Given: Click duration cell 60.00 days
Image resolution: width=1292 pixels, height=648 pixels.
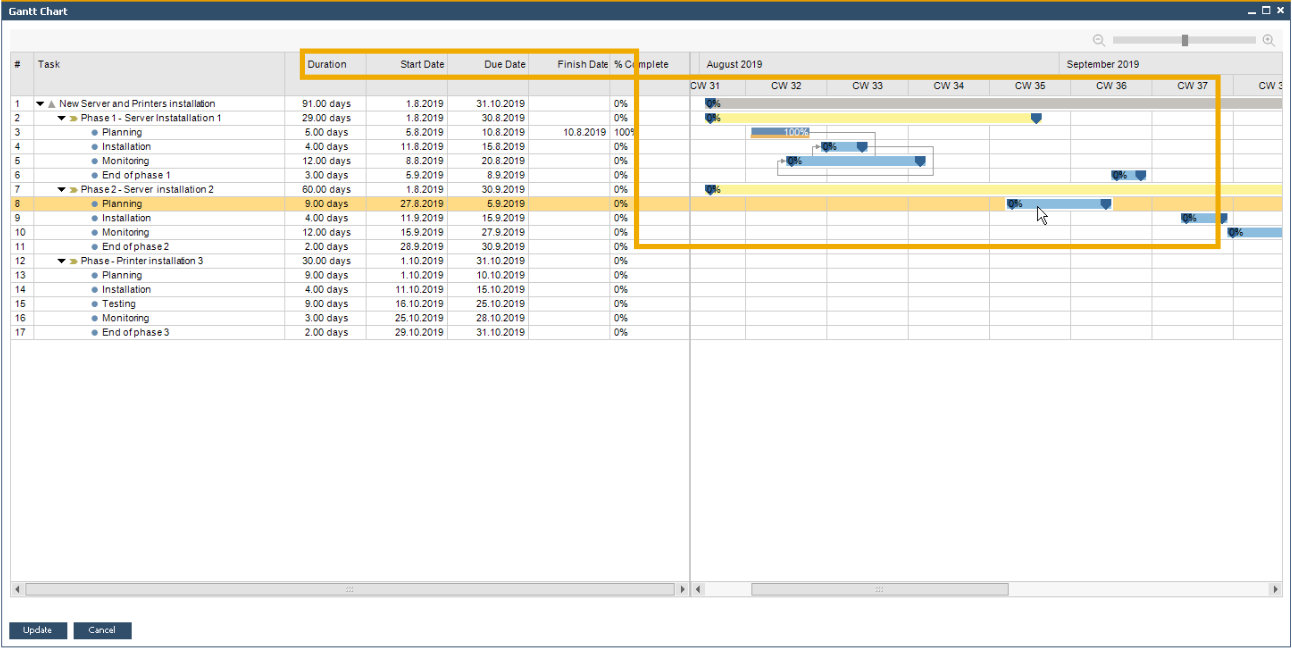Looking at the screenshot, I should (326, 190).
